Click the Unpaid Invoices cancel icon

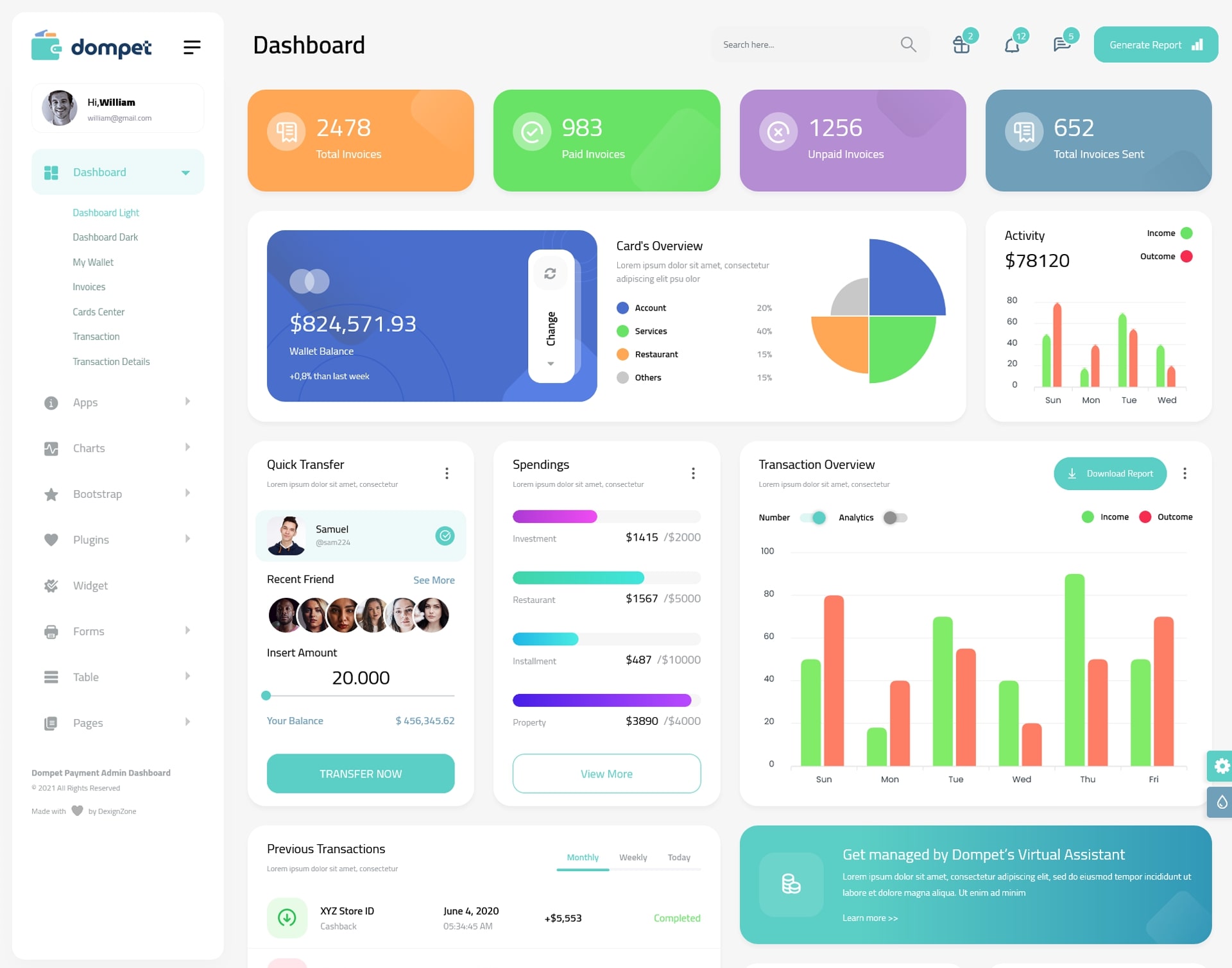[778, 130]
